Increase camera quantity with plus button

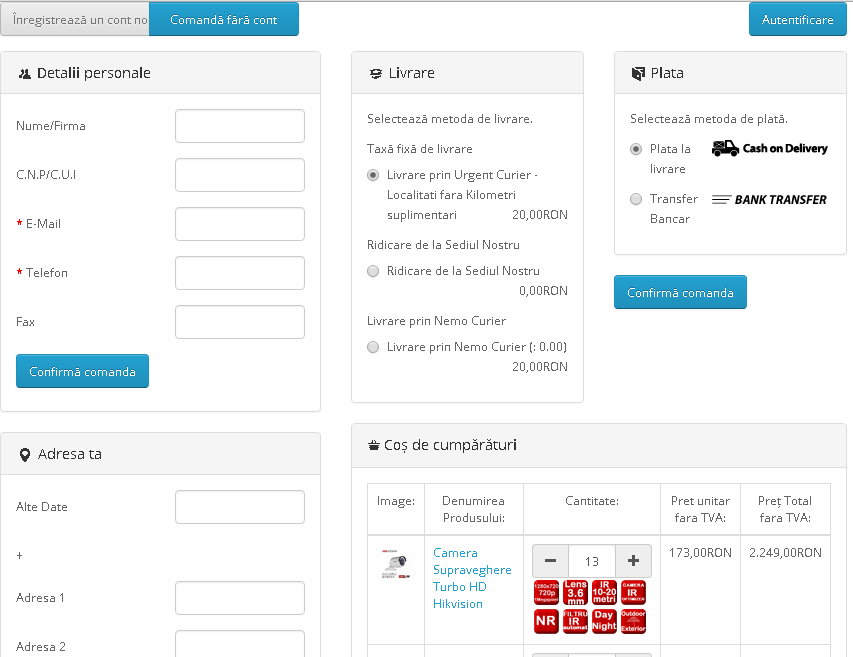(x=633, y=561)
